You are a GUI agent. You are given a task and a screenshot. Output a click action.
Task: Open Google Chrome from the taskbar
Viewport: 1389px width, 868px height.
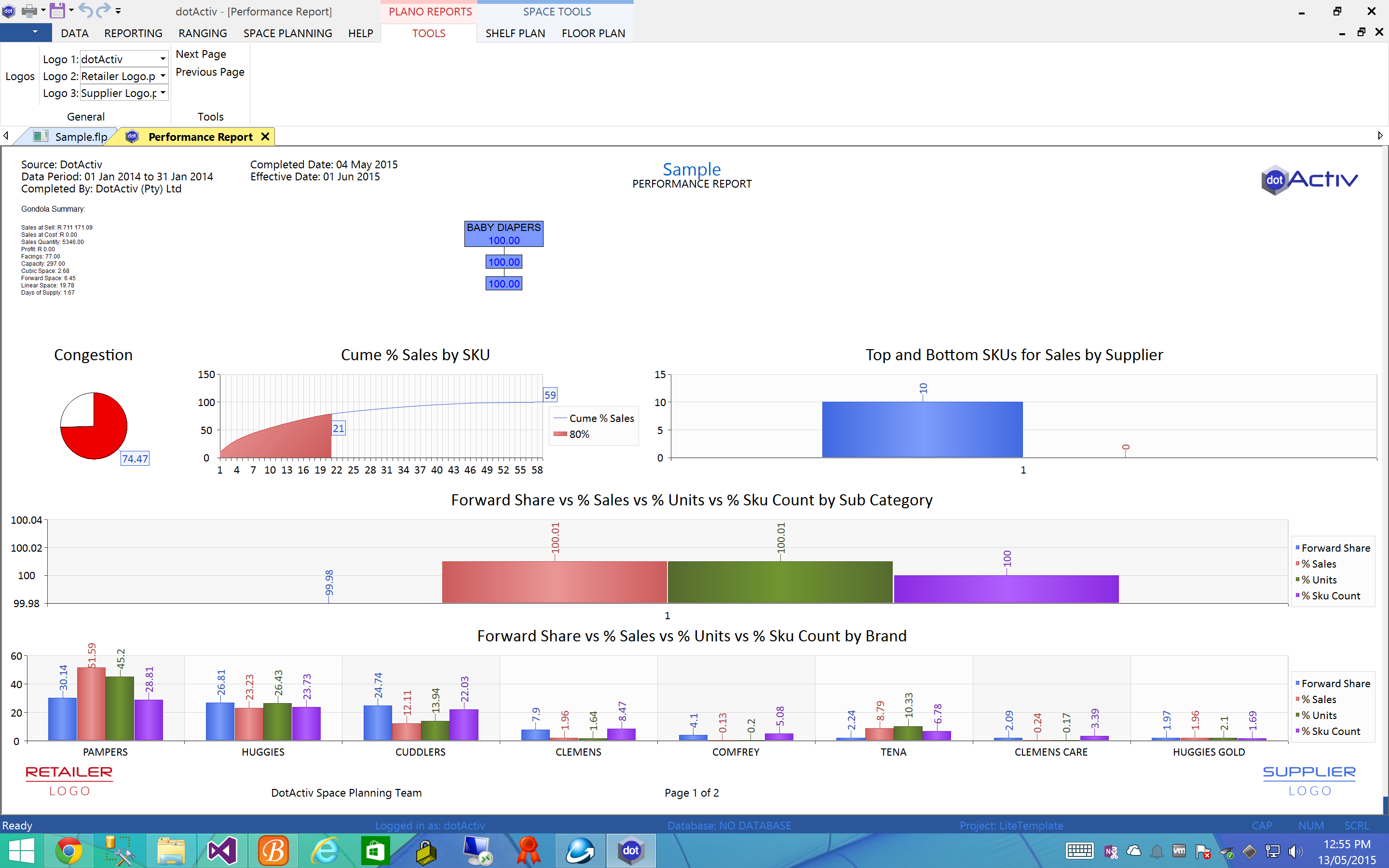68,851
